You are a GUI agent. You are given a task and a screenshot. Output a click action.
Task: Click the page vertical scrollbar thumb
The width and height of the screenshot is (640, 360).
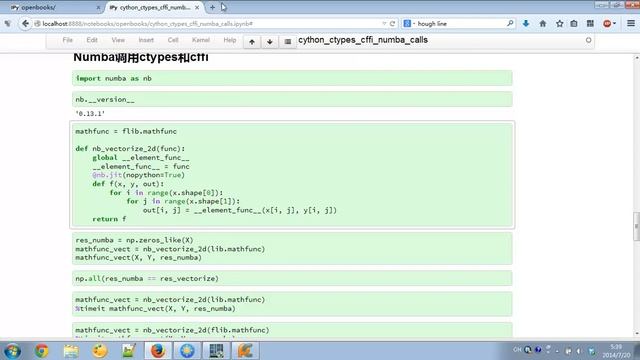pyautogui.click(x=636, y=227)
